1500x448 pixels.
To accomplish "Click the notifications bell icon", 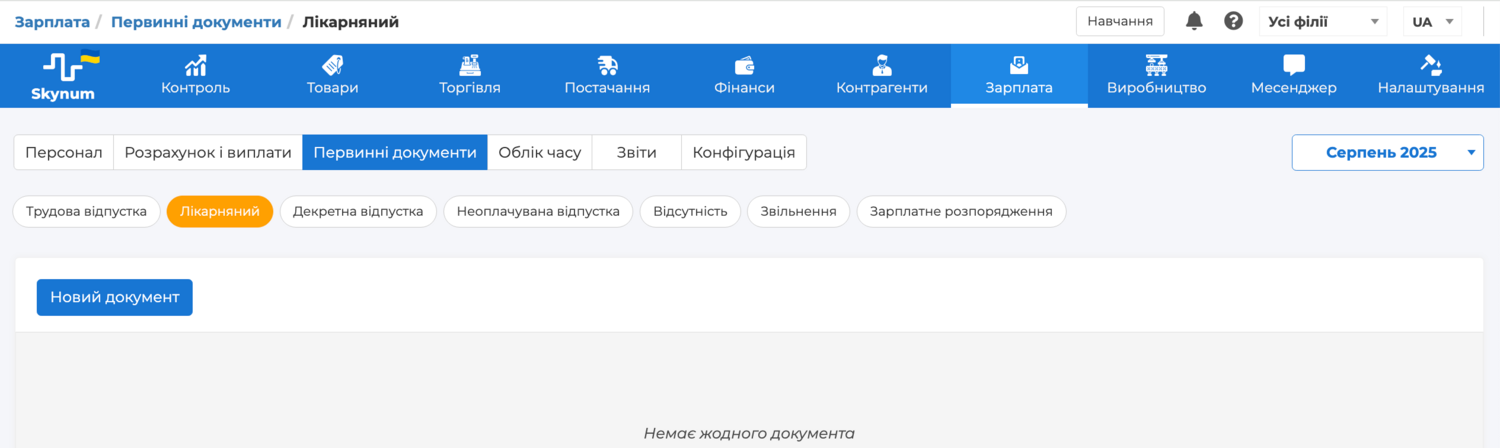I will 1194,21.
